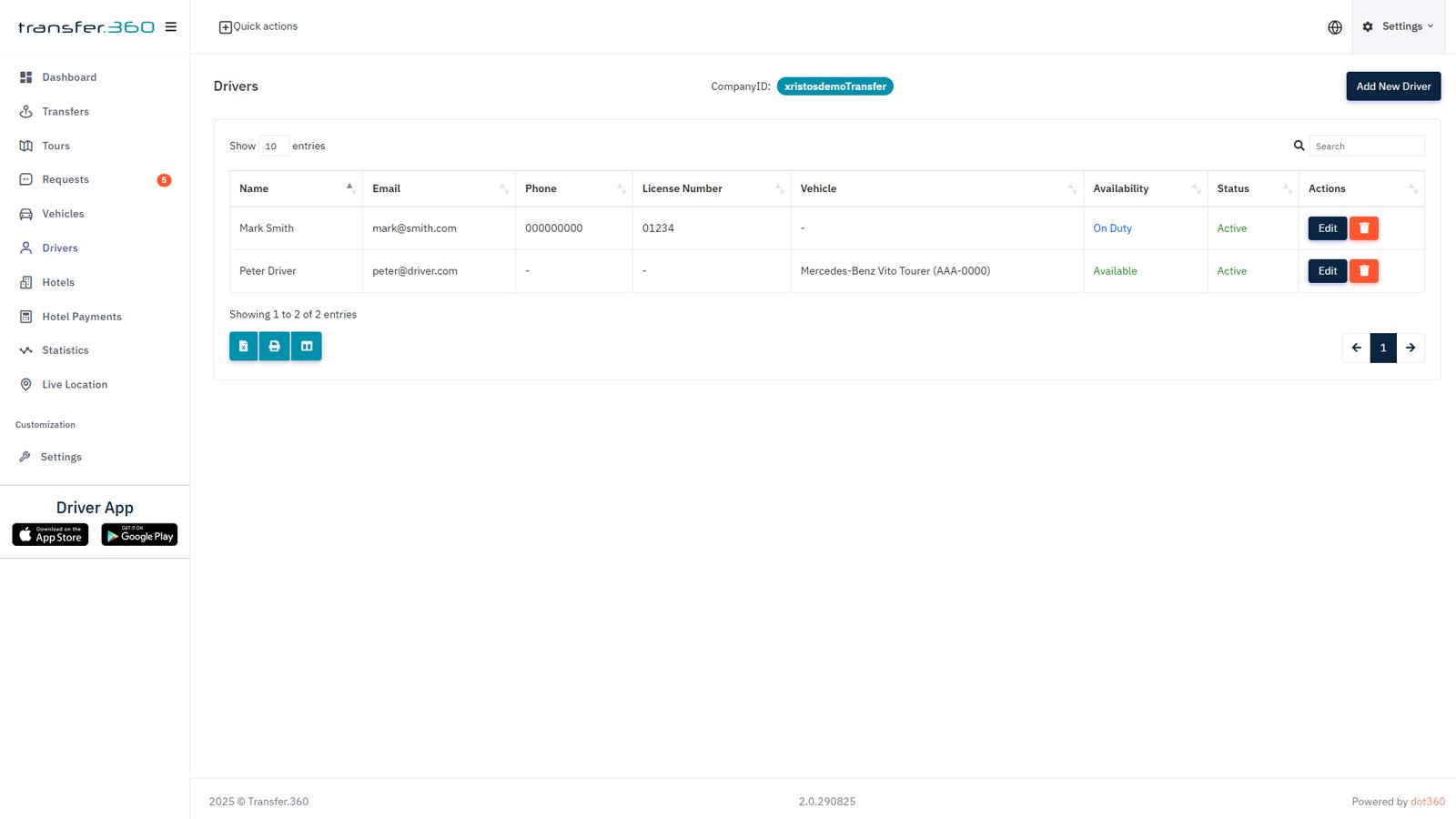
Task: Click the globe language icon
Action: coord(1334,27)
